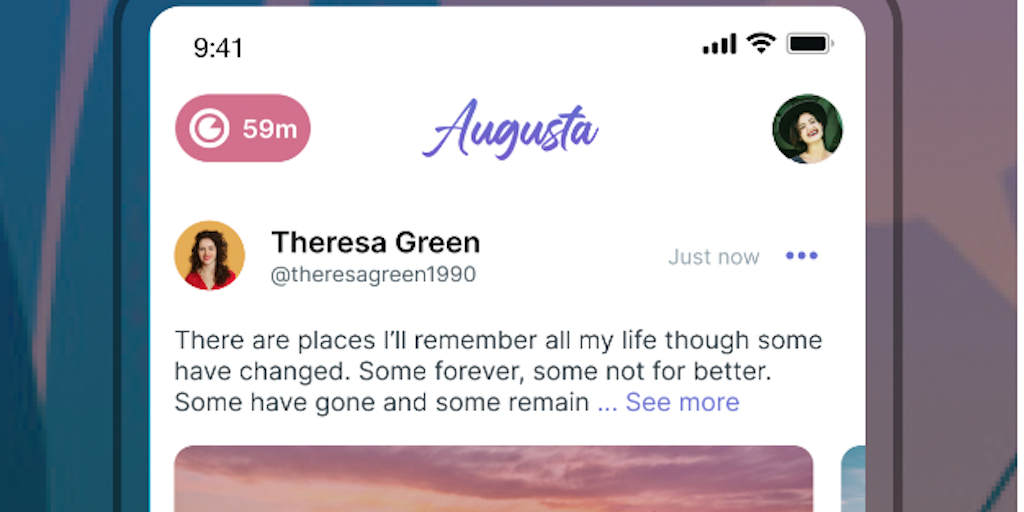
Task: Select the @theresagreen1990 handle
Action: tap(374, 275)
